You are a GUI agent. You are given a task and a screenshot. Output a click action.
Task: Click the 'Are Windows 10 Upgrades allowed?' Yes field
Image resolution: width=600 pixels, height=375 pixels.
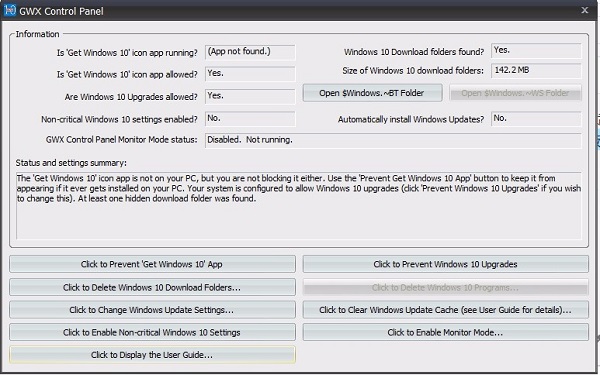coord(250,96)
